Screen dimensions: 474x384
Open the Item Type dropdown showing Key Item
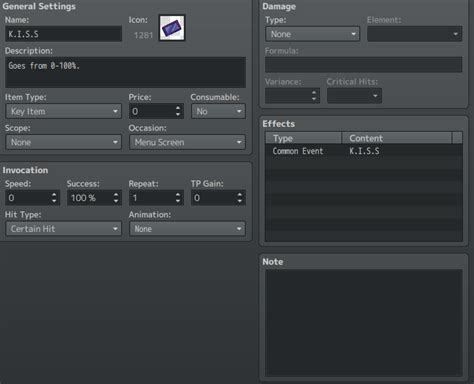pos(63,111)
